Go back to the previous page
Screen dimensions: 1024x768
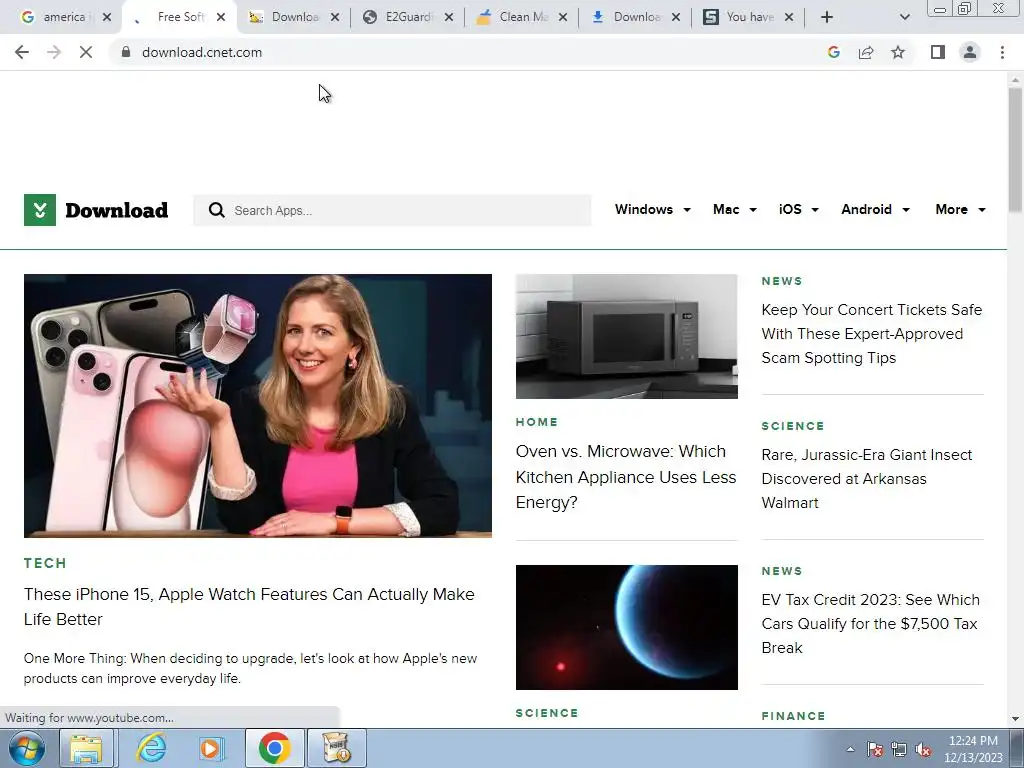click(x=22, y=52)
